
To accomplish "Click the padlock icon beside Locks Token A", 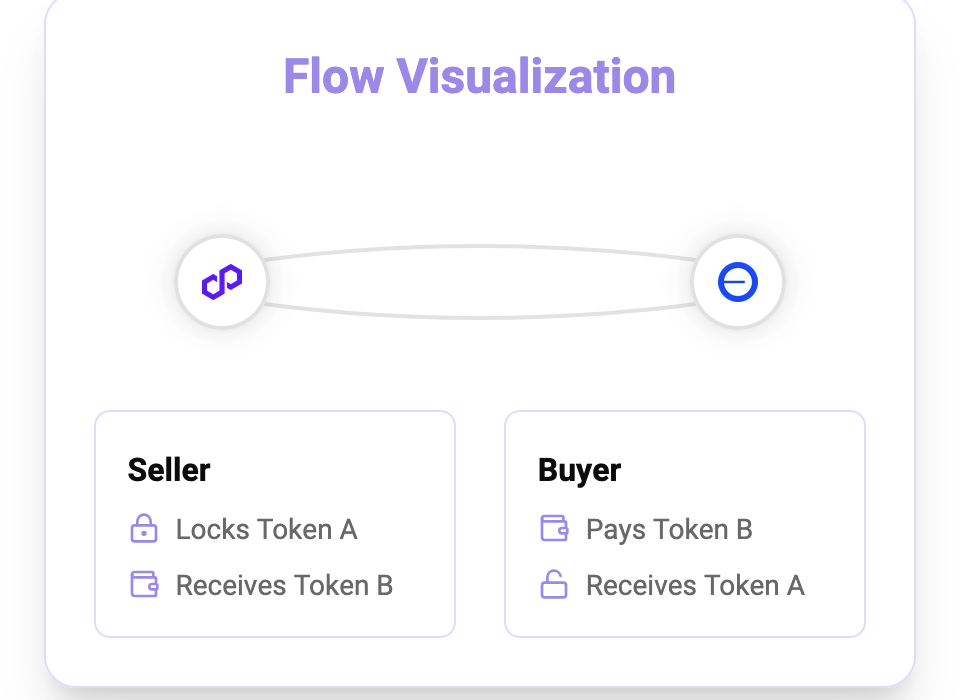I will tap(144, 529).
